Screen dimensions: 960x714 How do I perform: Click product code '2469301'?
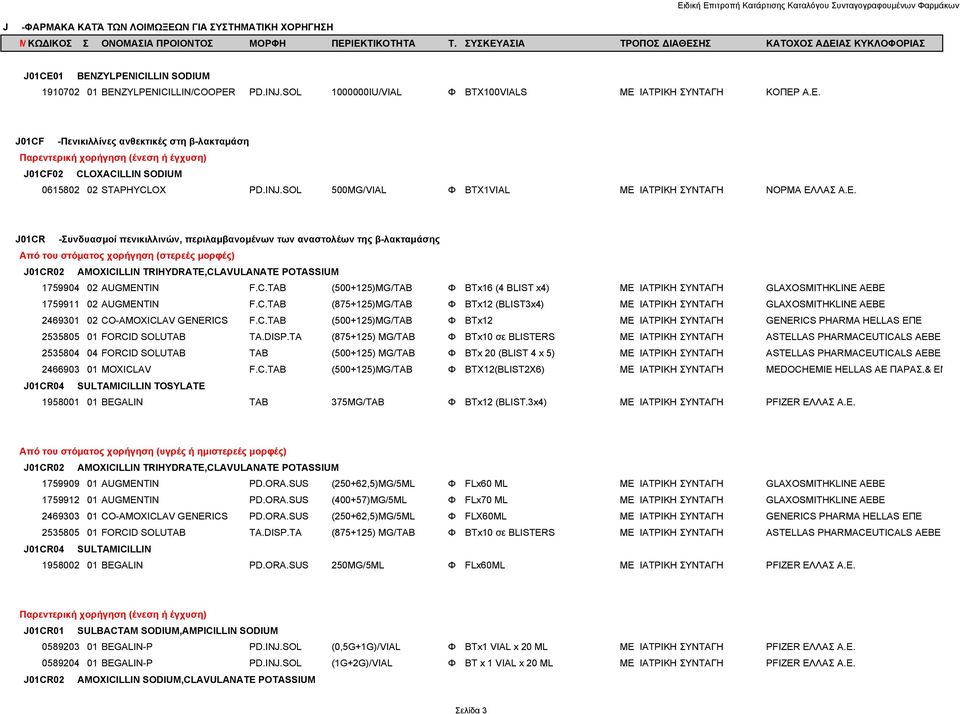pos(61,320)
